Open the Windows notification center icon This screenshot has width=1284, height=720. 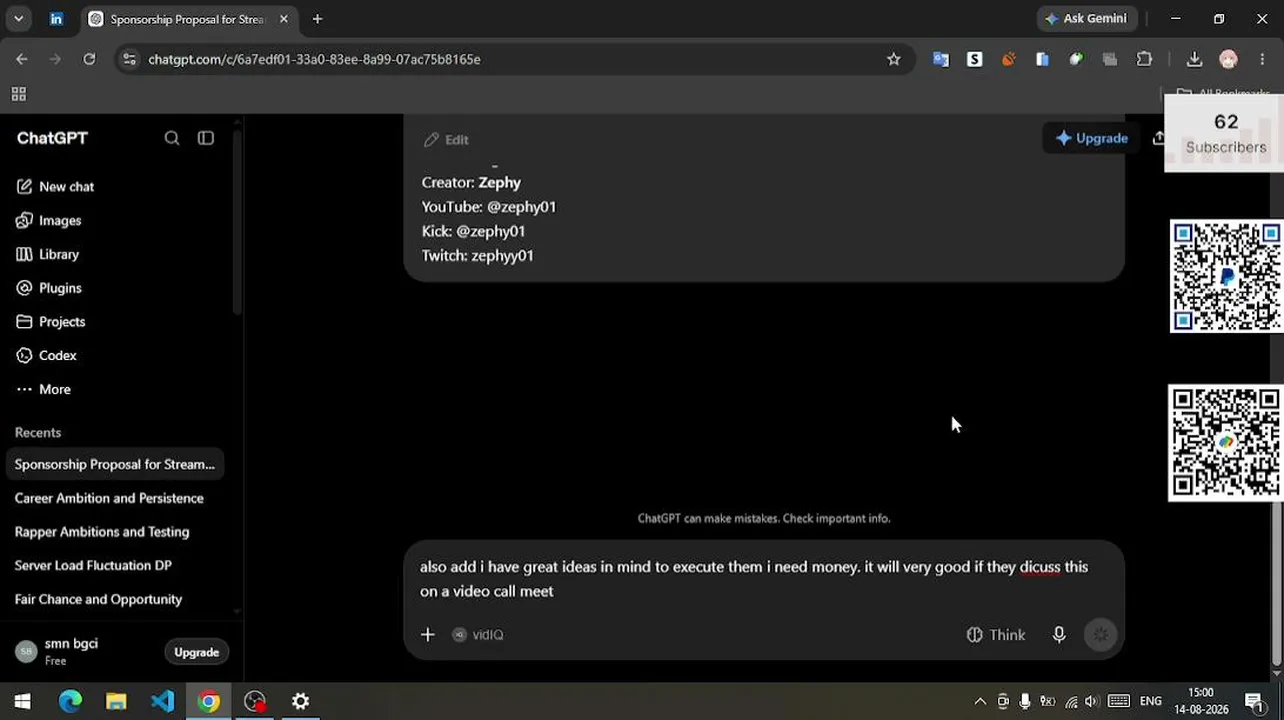coord(1254,701)
